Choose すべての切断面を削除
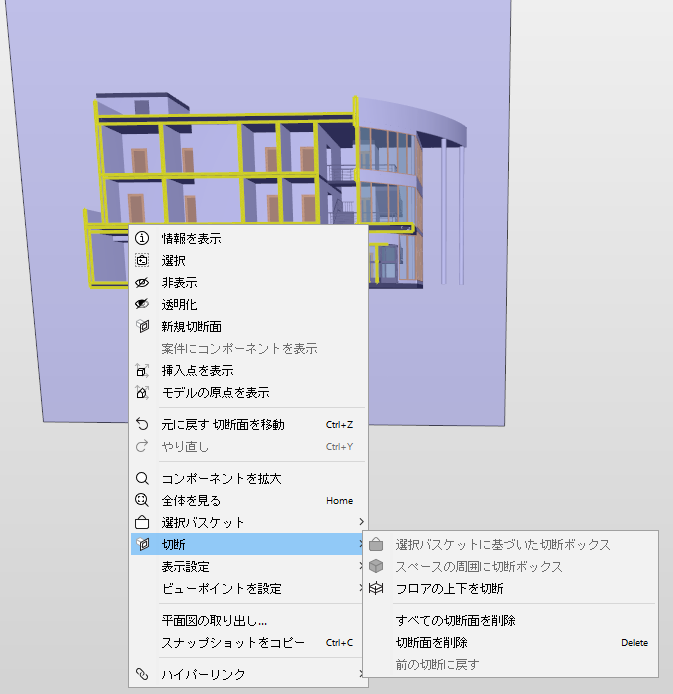The image size is (673, 694). point(510,620)
